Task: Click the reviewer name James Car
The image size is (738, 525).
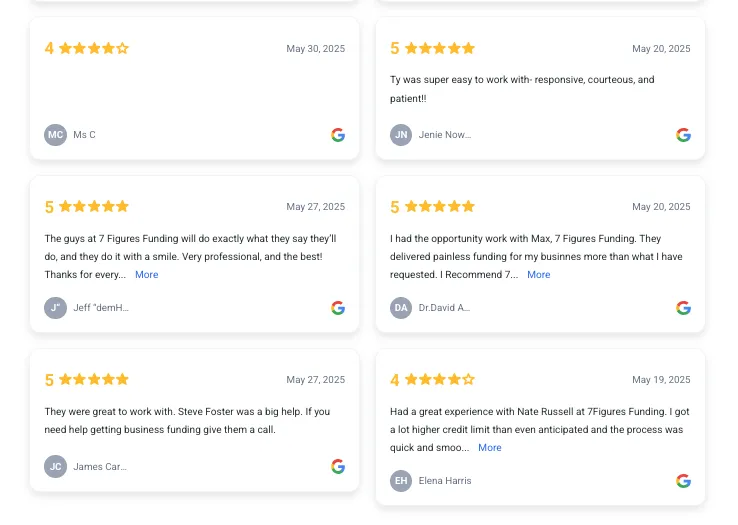Action: [x=100, y=467]
